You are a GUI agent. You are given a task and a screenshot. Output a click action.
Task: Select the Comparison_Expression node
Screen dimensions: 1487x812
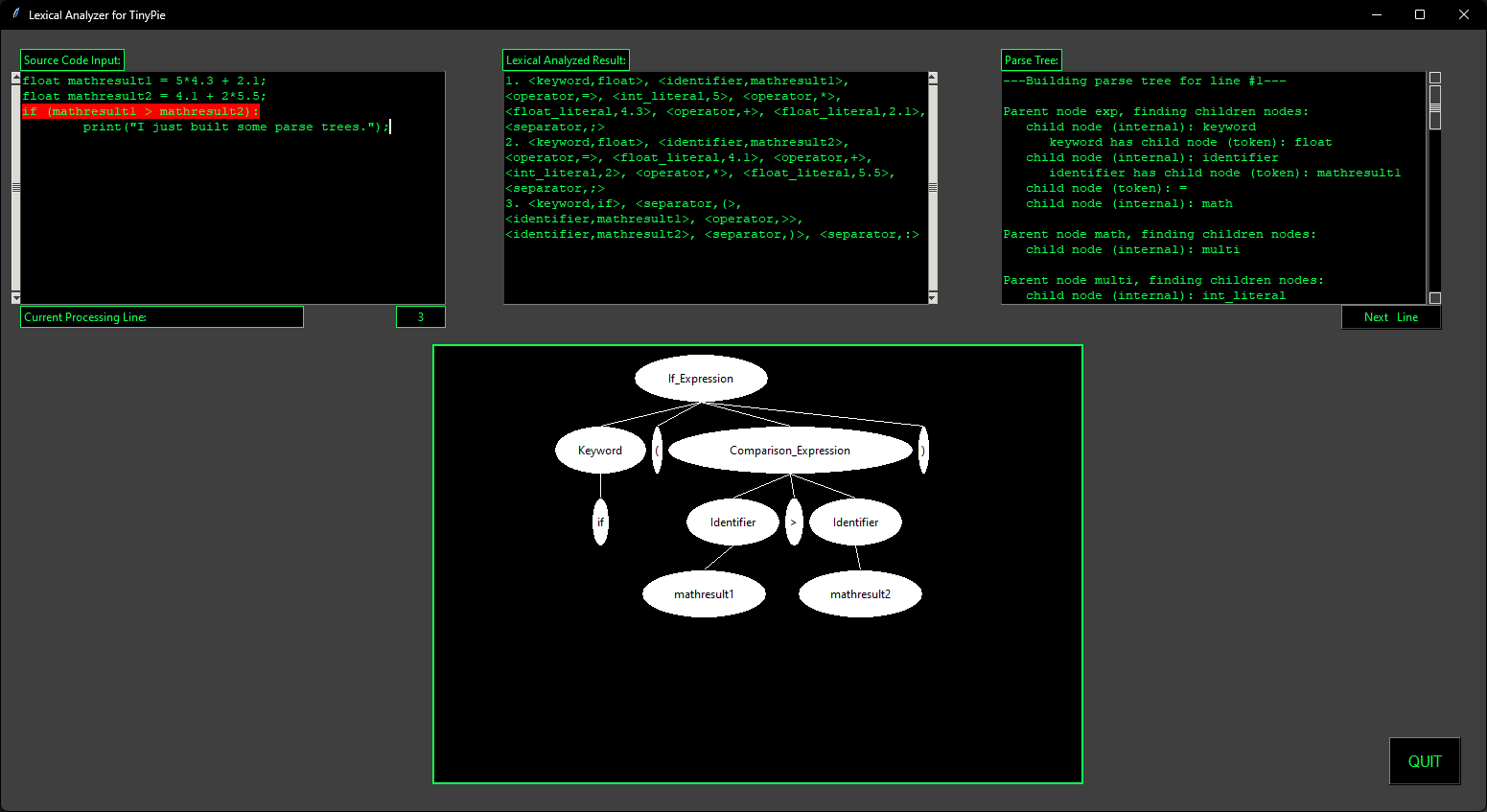pos(790,451)
